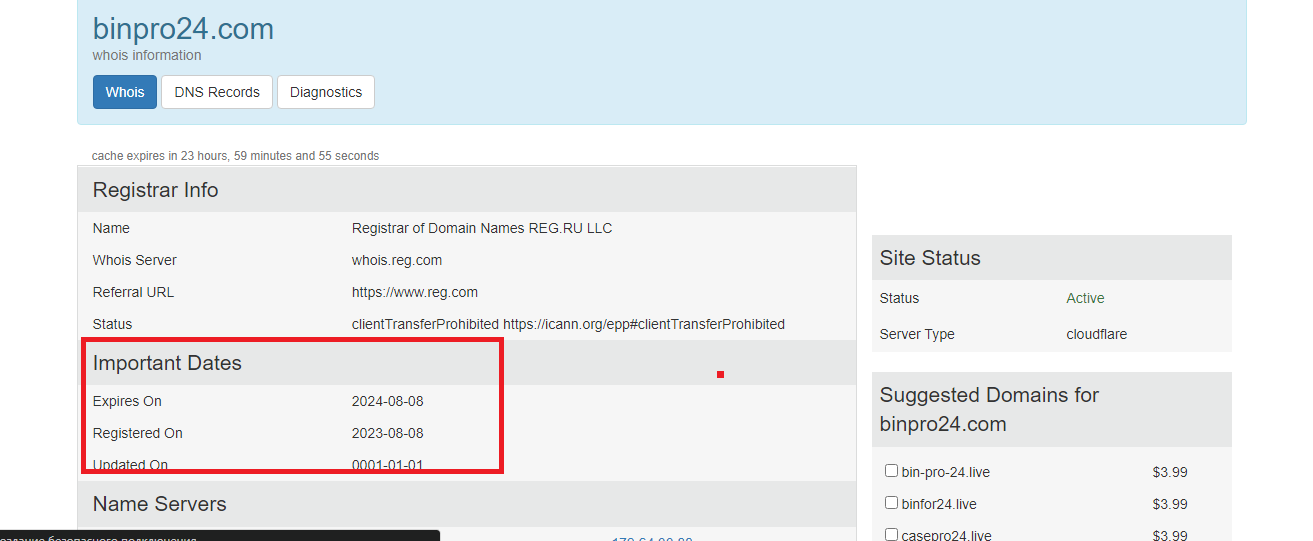Viewport: 1313px width, 541px height.
Task: Click the https://www.reg.com referral URL
Action: 415,292
